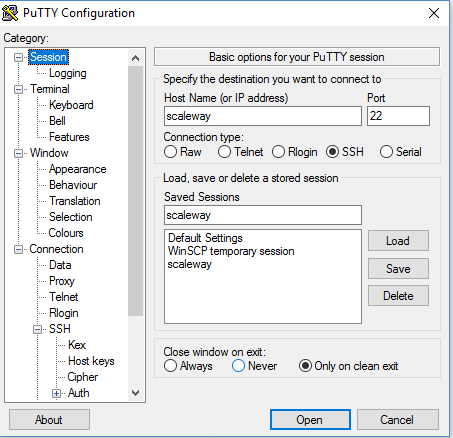Load the selected saved session
The image size is (453, 438).
[x=398, y=241]
